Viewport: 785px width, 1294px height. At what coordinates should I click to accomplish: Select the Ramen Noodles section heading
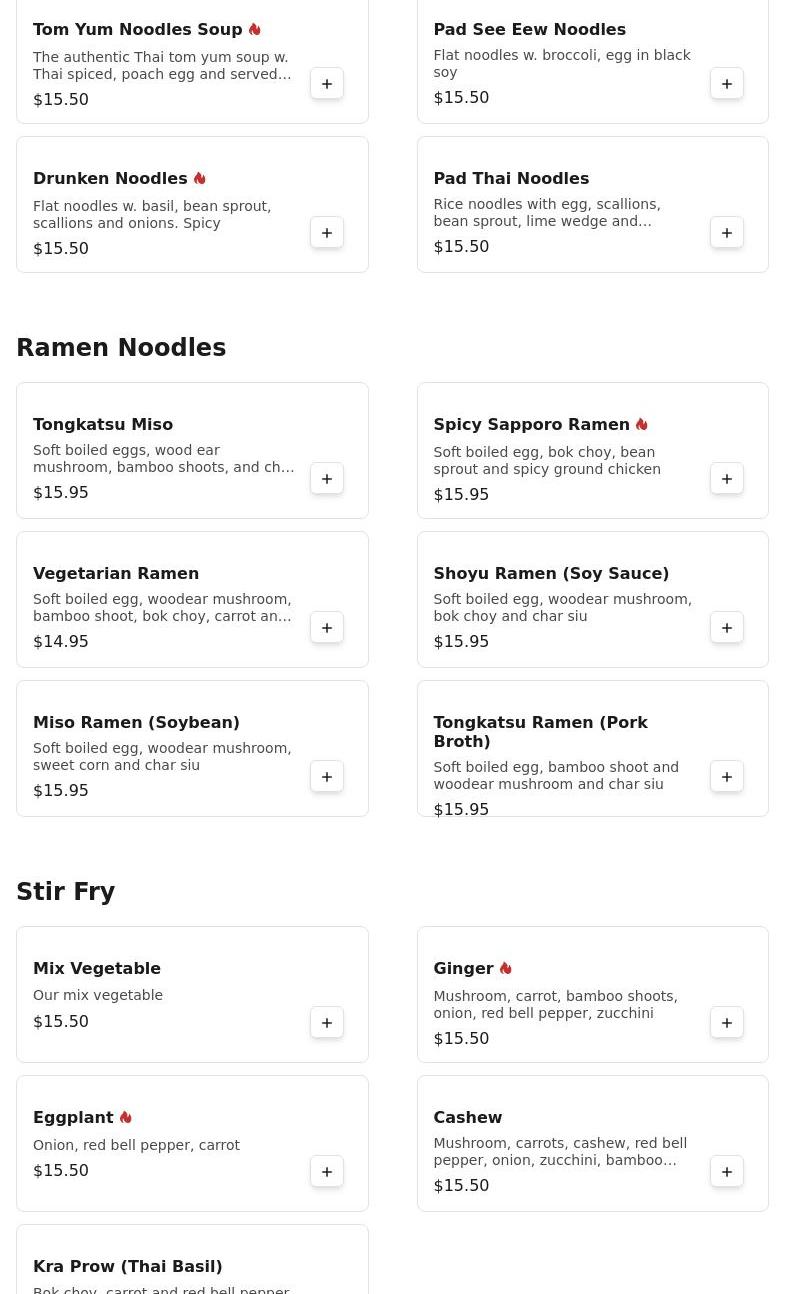point(121,348)
